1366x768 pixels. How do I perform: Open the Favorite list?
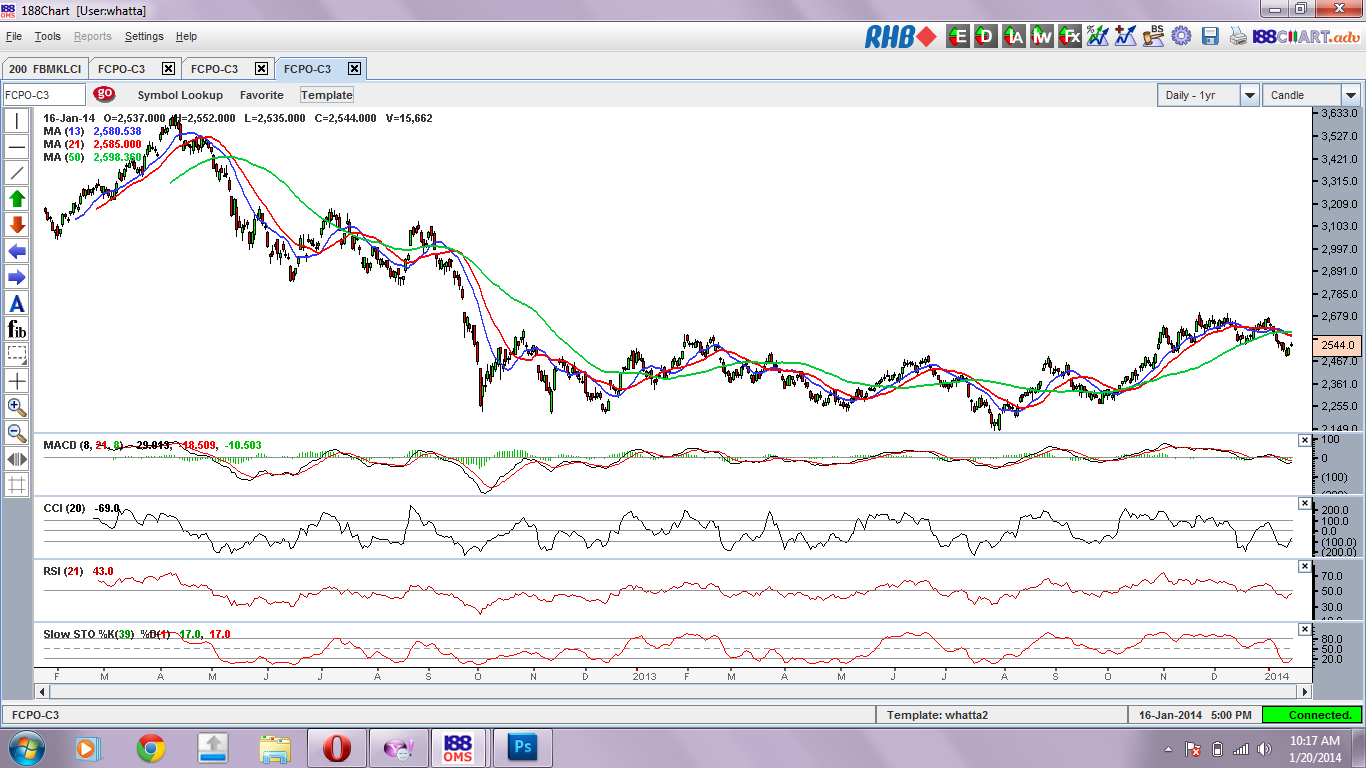point(262,95)
